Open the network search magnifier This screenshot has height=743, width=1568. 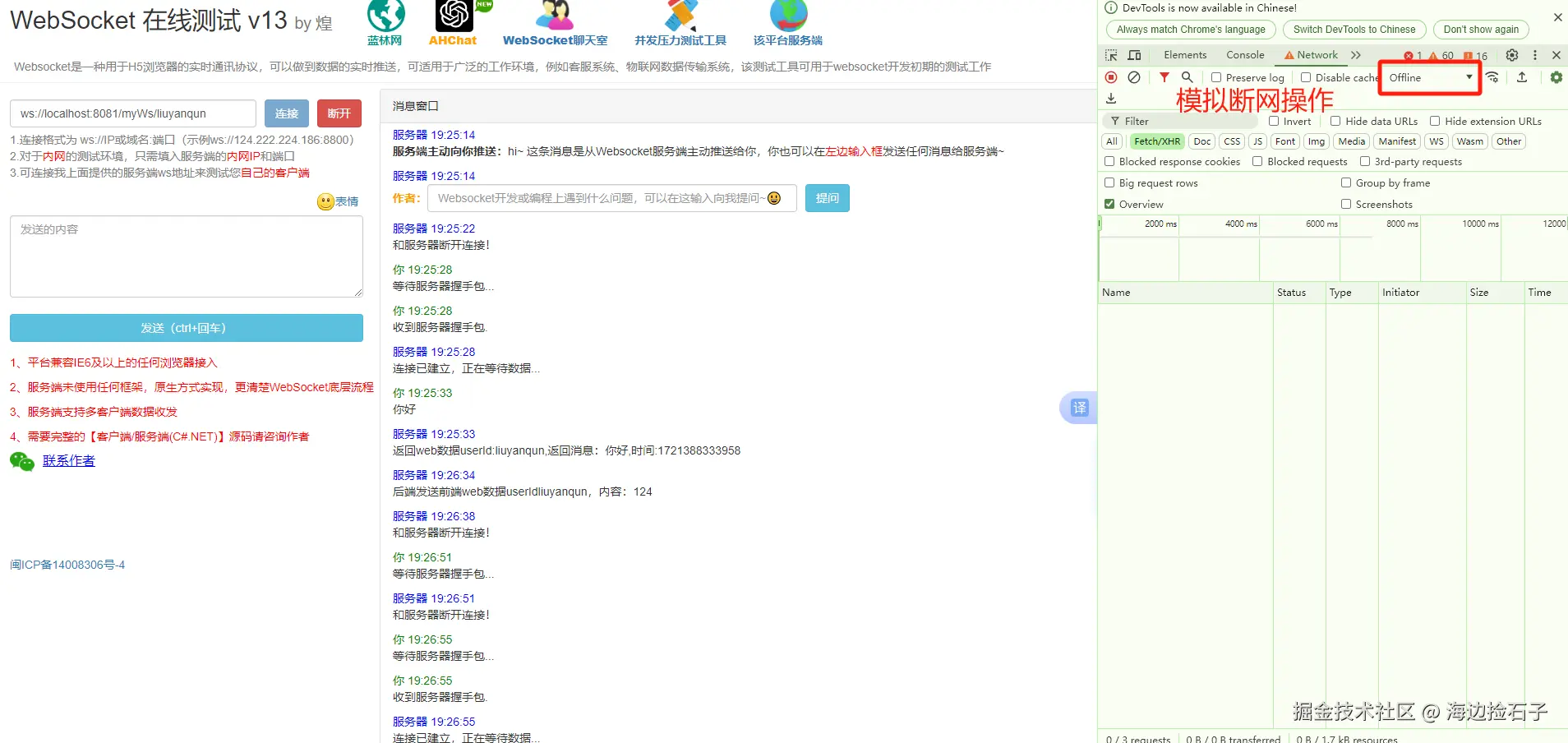[x=1188, y=77]
